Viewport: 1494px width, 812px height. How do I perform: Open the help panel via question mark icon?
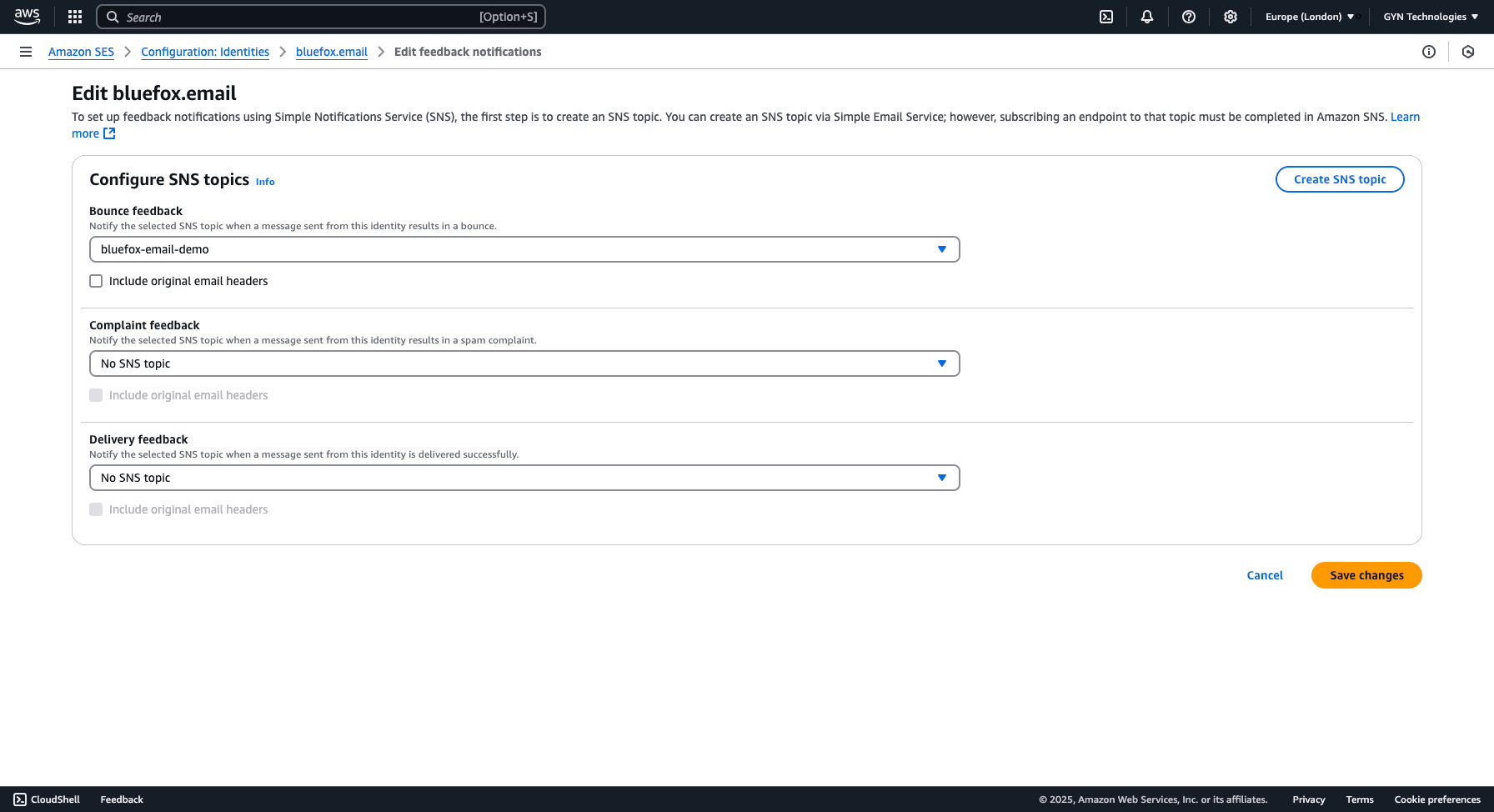[x=1189, y=17]
